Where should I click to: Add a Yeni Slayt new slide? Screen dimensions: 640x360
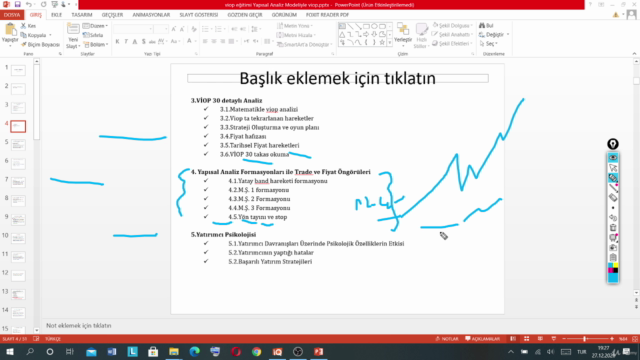(x=73, y=36)
